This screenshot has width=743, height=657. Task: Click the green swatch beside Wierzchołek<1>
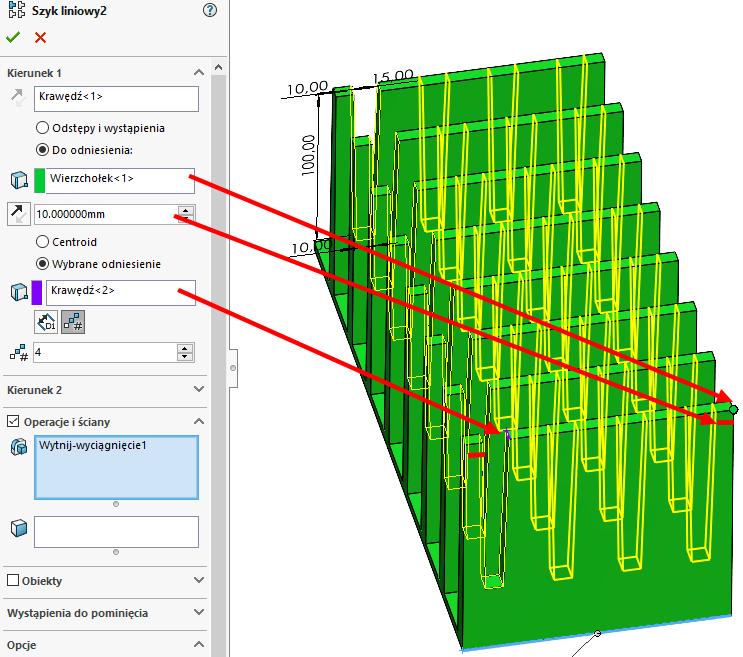pyautogui.click(x=40, y=180)
